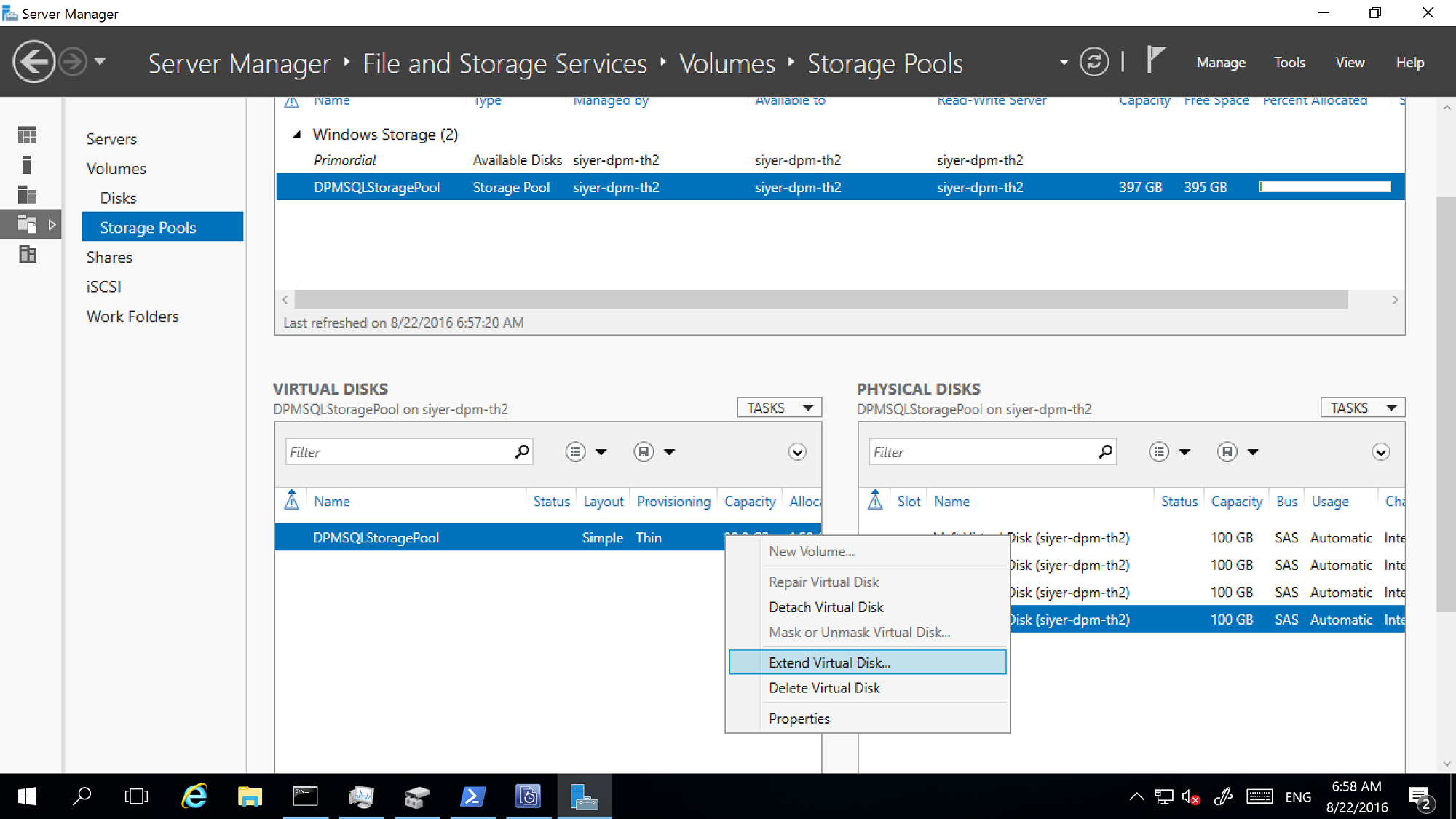Image resolution: width=1456 pixels, height=819 pixels.
Task: Open the TASKS dropdown for Virtual Disks
Action: click(x=780, y=407)
